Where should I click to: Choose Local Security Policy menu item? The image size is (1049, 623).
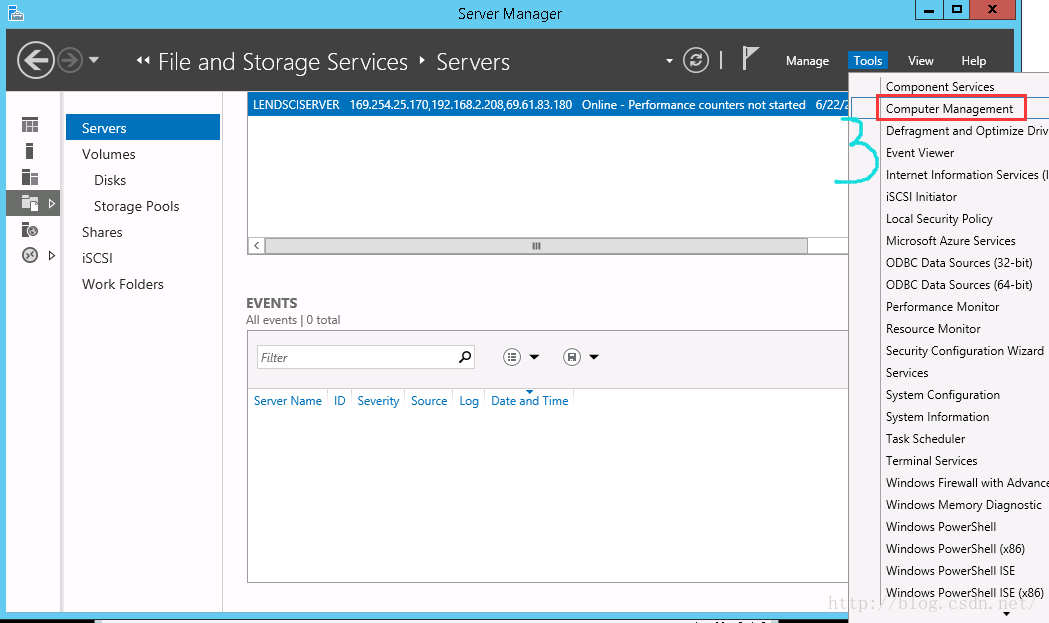939,219
